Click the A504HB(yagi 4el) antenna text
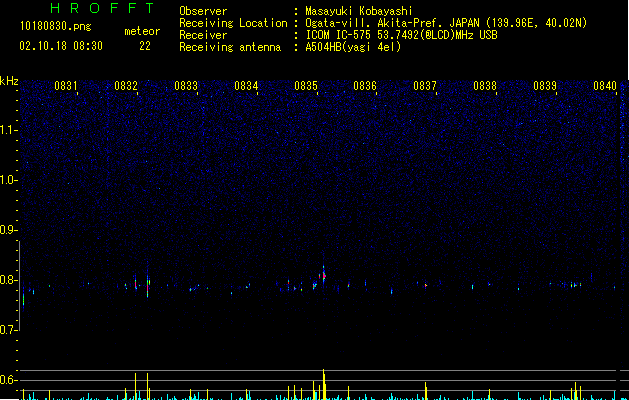 pos(353,47)
